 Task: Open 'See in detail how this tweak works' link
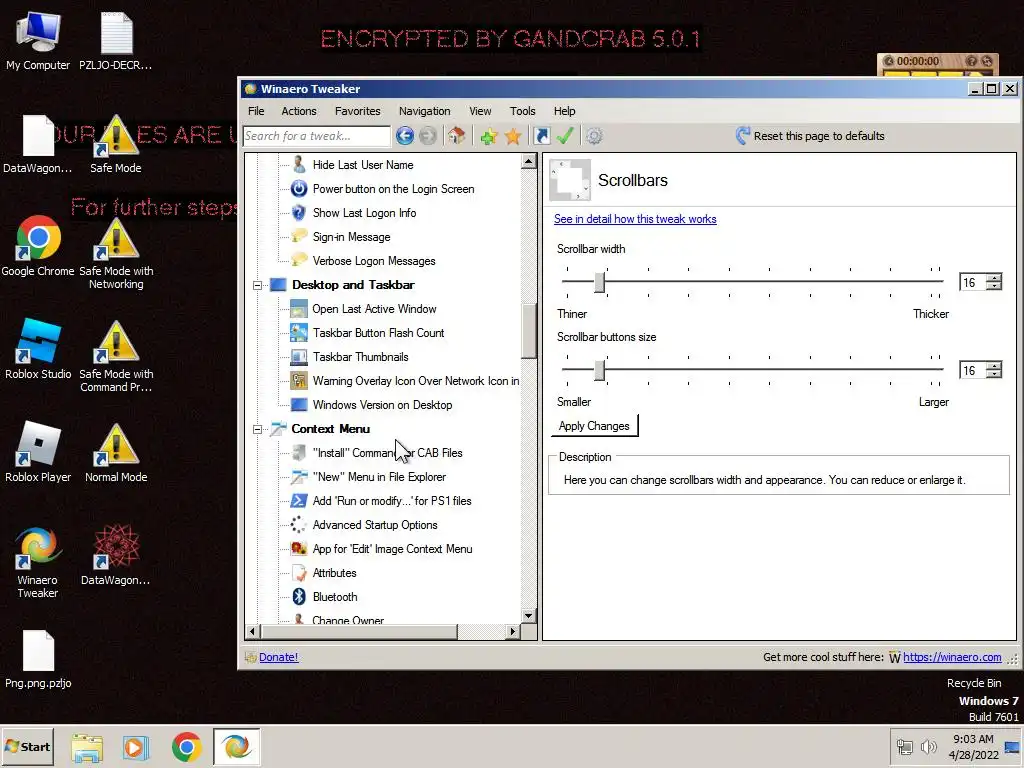(635, 219)
